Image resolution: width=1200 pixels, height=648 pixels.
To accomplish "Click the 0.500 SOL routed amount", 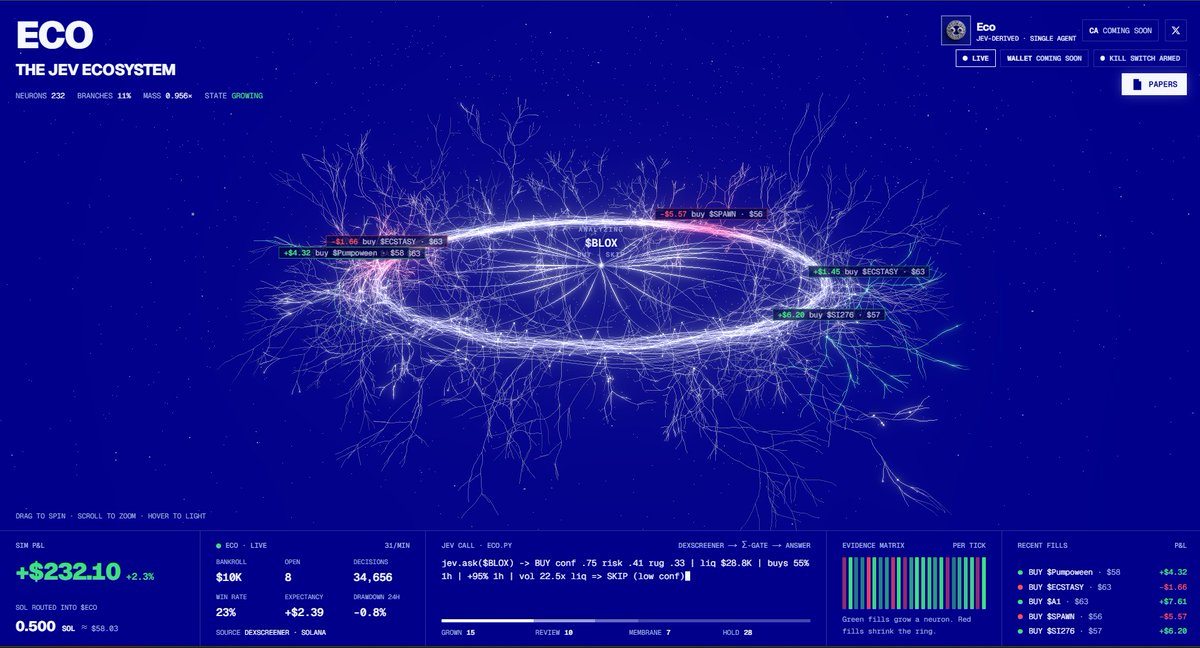I will point(35,626).
